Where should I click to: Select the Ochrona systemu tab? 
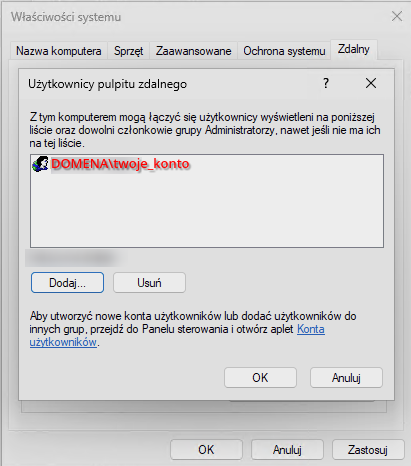(x=284, y=51)
